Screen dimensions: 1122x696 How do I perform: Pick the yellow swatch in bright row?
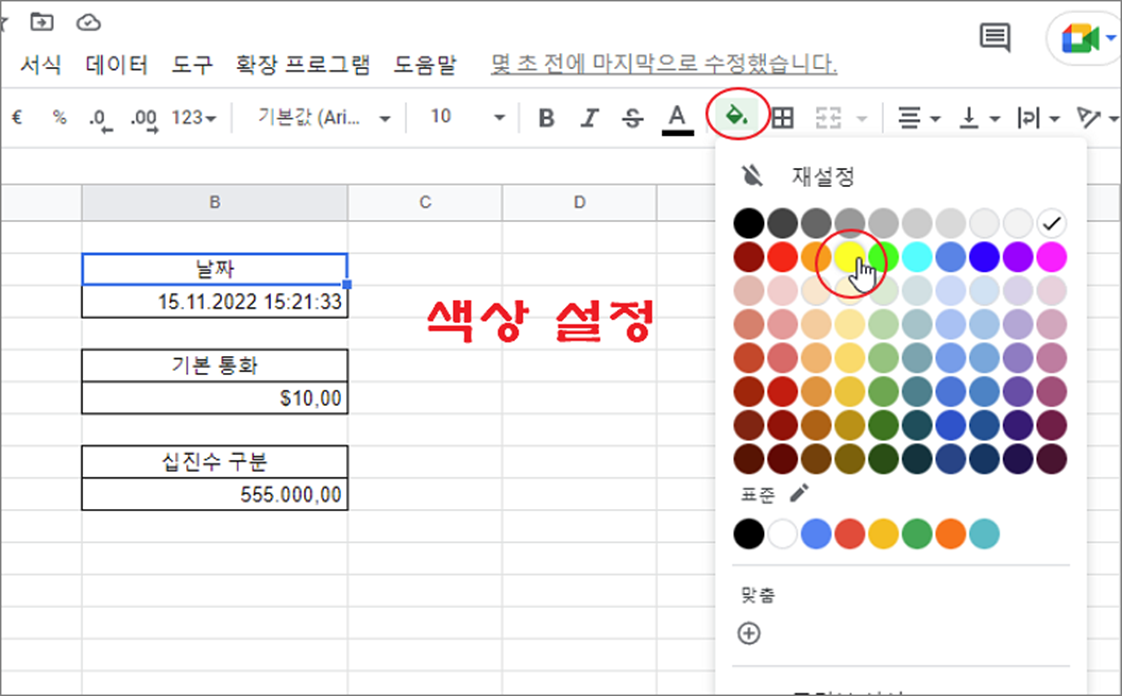click(x=849, y=257)
